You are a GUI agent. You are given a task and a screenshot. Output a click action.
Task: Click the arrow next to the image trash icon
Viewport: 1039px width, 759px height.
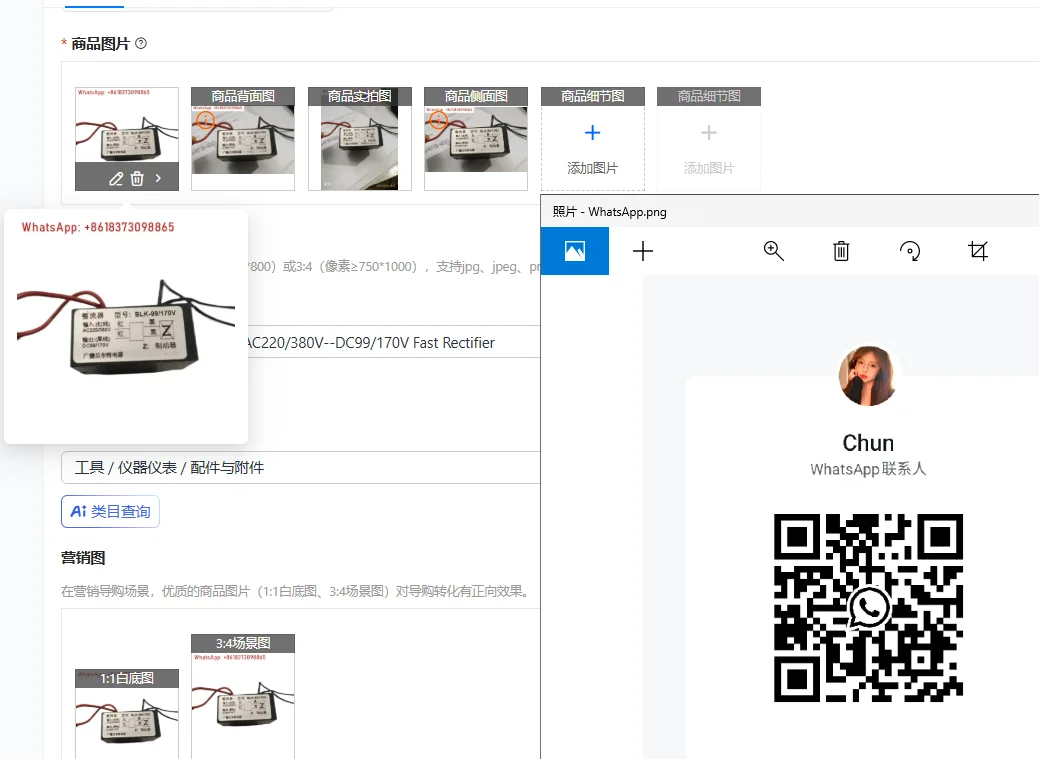[x=158, y=178]
